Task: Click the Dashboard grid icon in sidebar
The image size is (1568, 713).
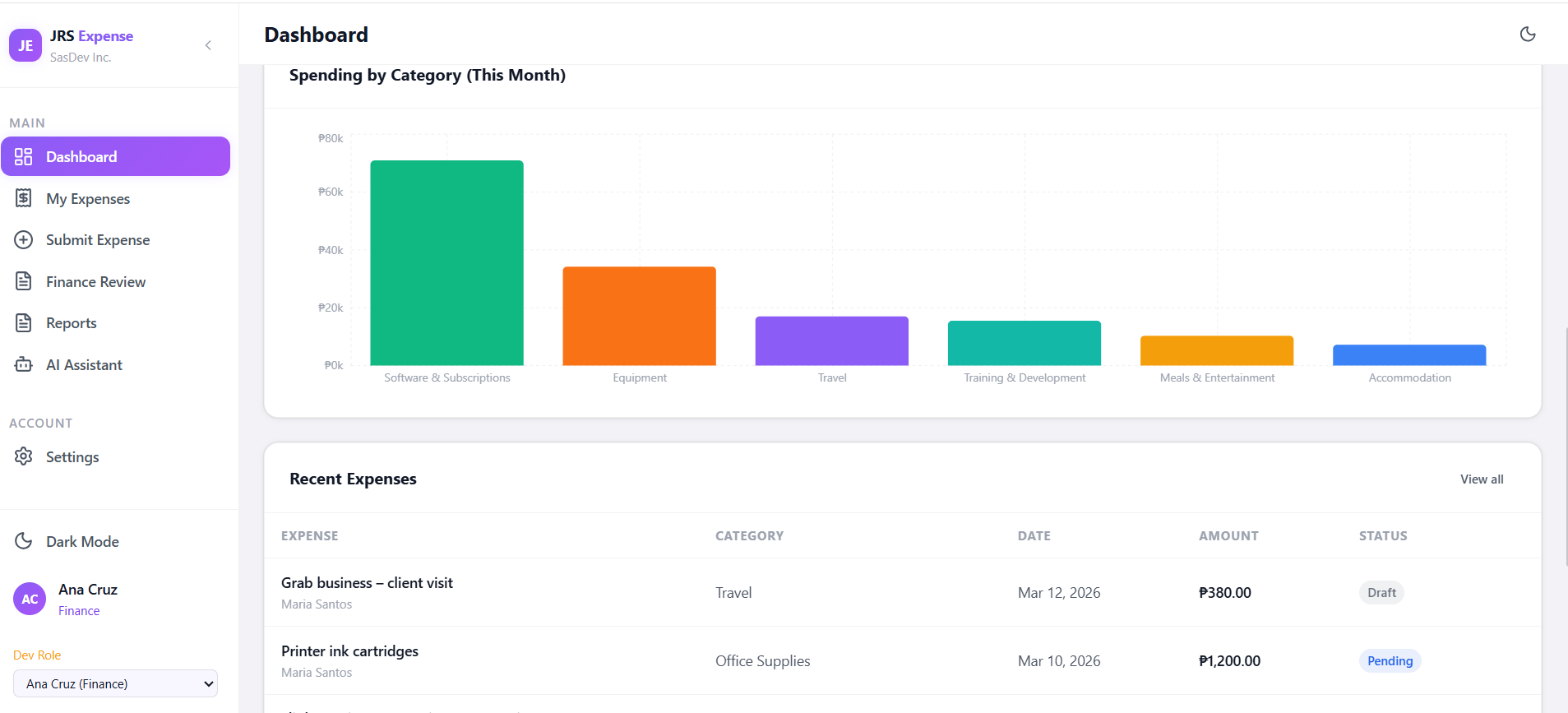Action: coord(24,156)
